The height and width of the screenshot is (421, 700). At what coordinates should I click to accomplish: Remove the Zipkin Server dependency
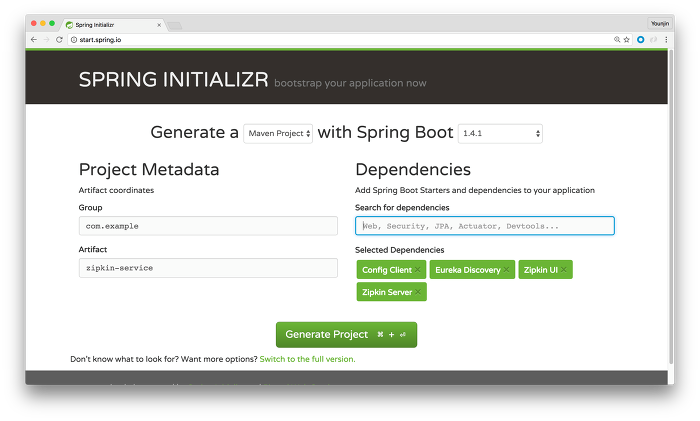(x=419, y=293)
